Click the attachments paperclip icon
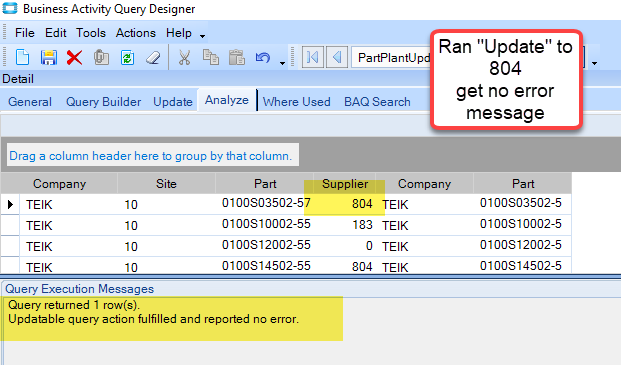This screenshot has width=621, height=365. click(x=101, y=58)
